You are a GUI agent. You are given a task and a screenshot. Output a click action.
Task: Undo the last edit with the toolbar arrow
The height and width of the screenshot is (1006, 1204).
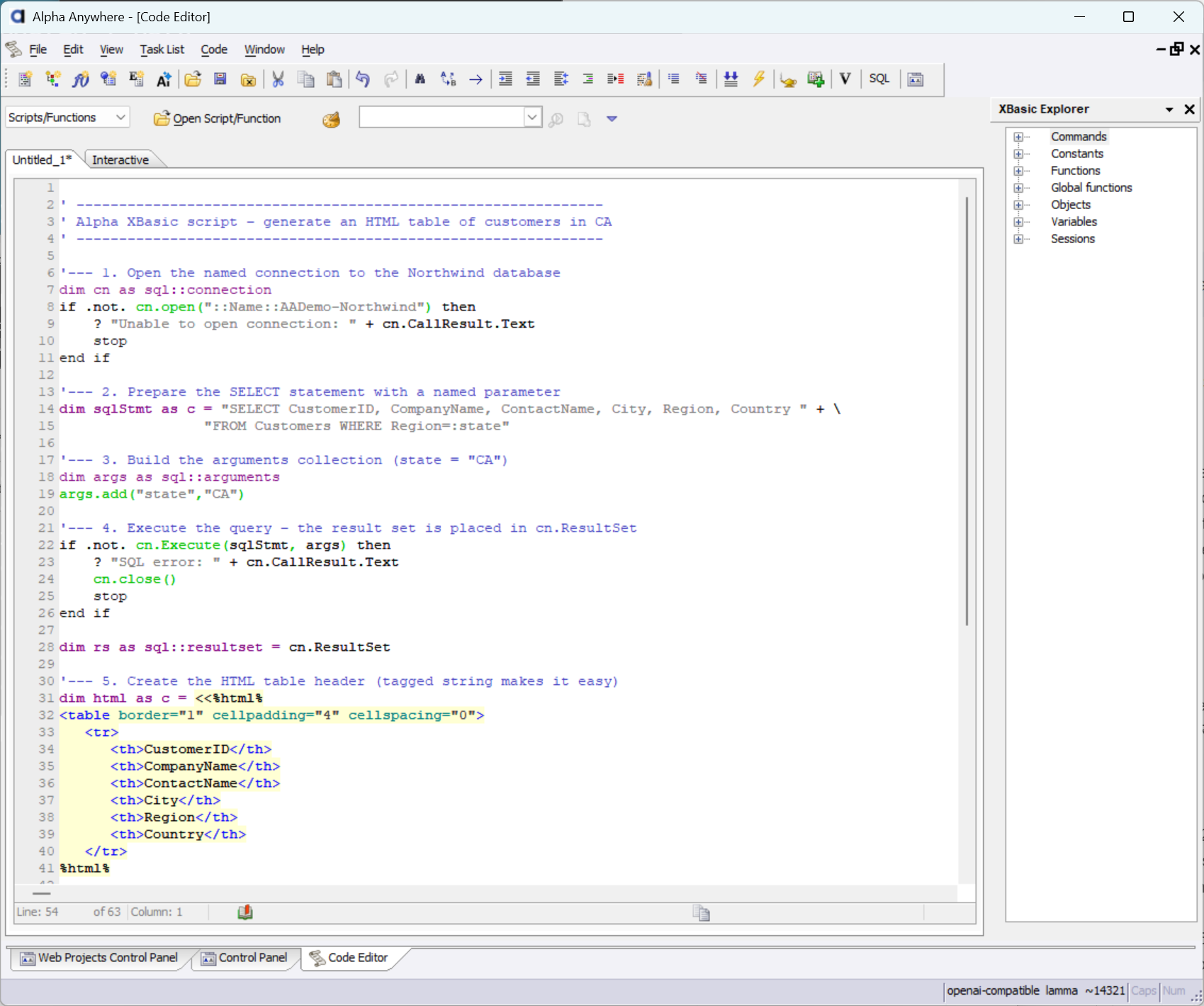pyautogui.click(x=363, y=79)
